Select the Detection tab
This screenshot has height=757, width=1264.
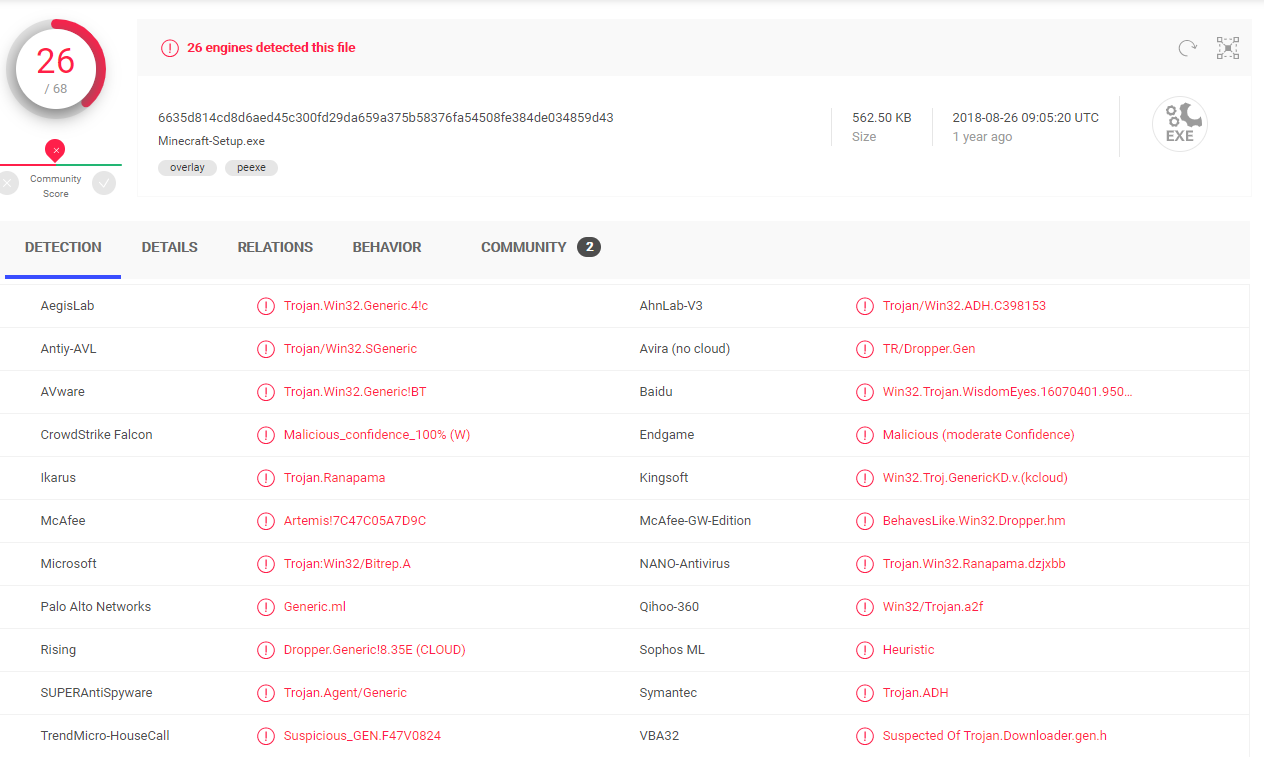(63, 247)
